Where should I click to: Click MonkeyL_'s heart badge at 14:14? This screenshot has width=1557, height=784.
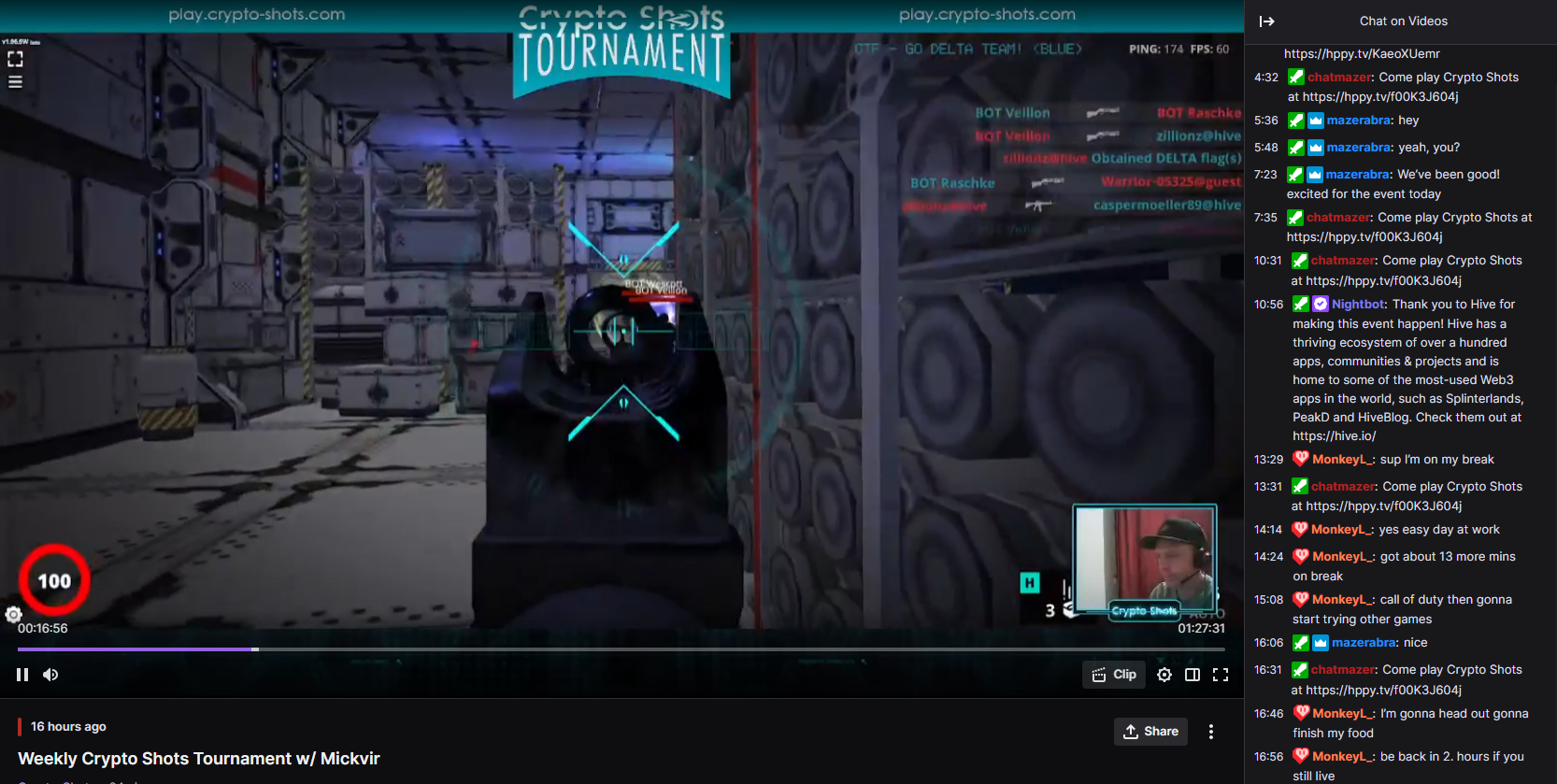[1300, 529]
